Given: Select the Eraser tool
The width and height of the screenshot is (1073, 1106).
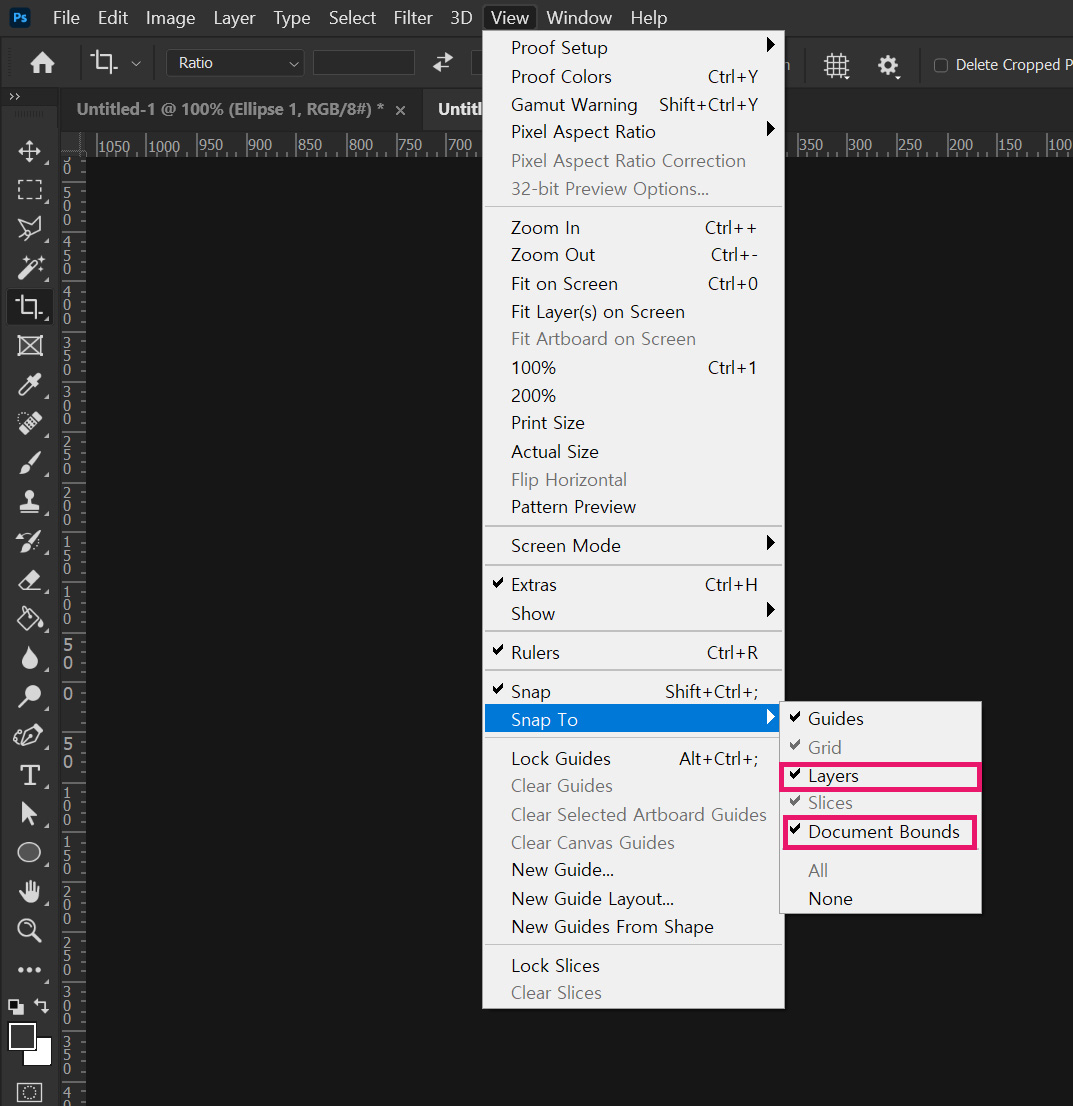Looking at the screenshot, I should point(29,581).
